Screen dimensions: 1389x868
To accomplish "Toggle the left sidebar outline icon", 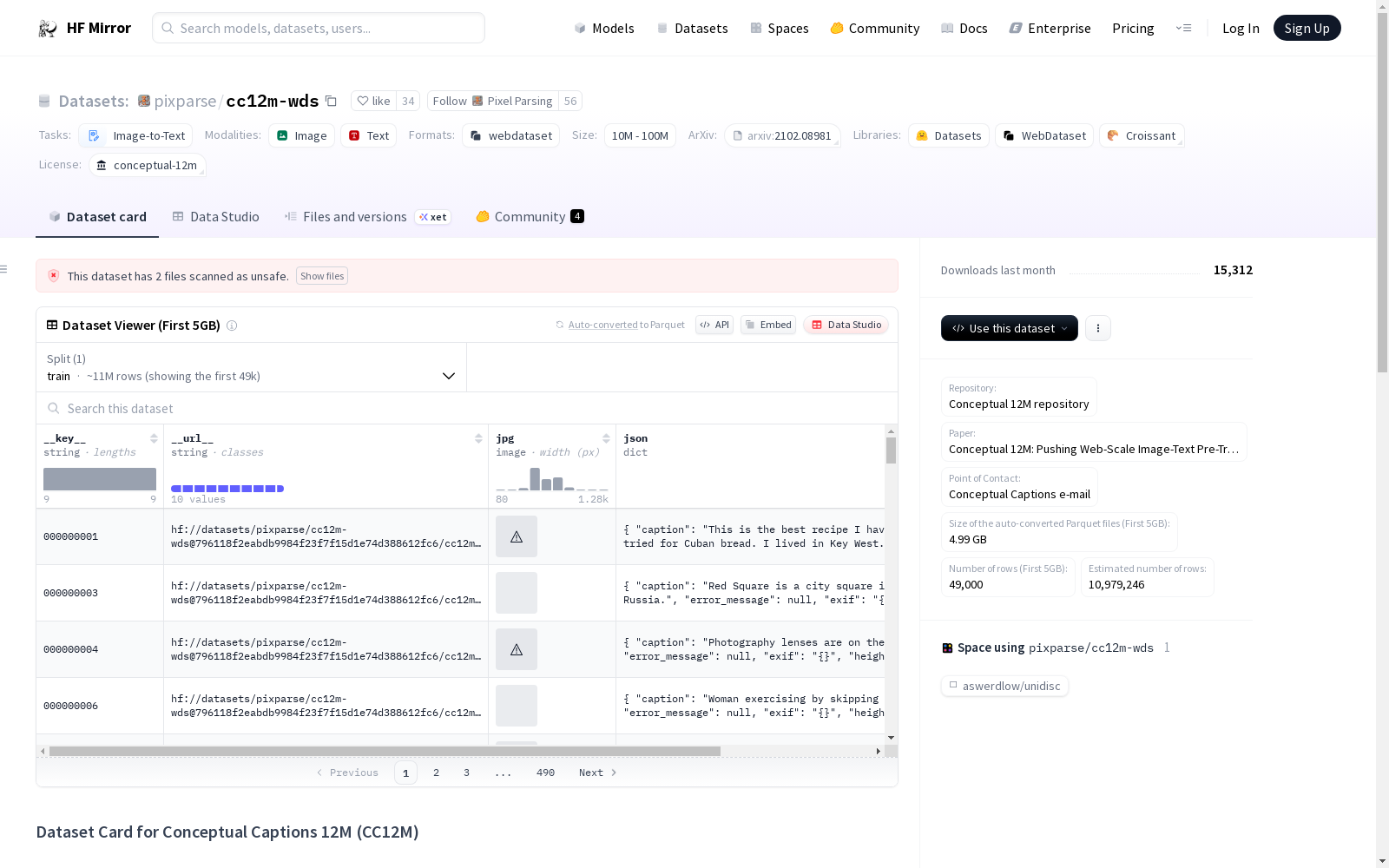I will pyautogui.click(x=4, y=269).
